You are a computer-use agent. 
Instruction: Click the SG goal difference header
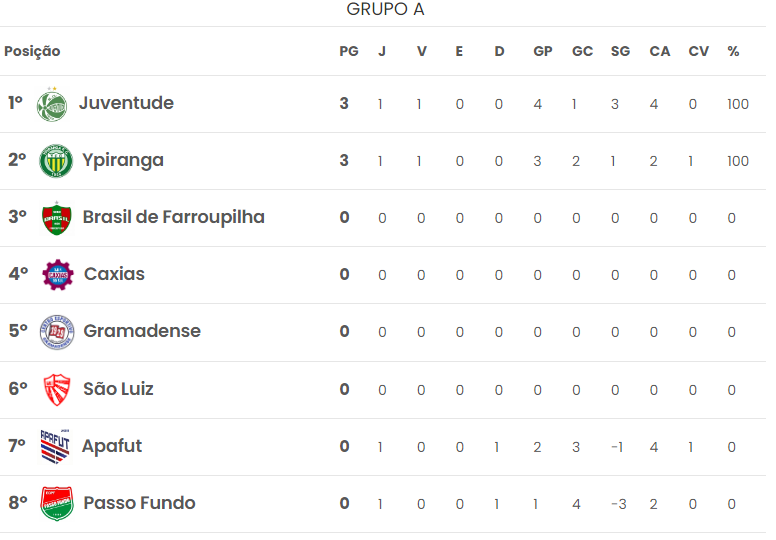(620, 51)
